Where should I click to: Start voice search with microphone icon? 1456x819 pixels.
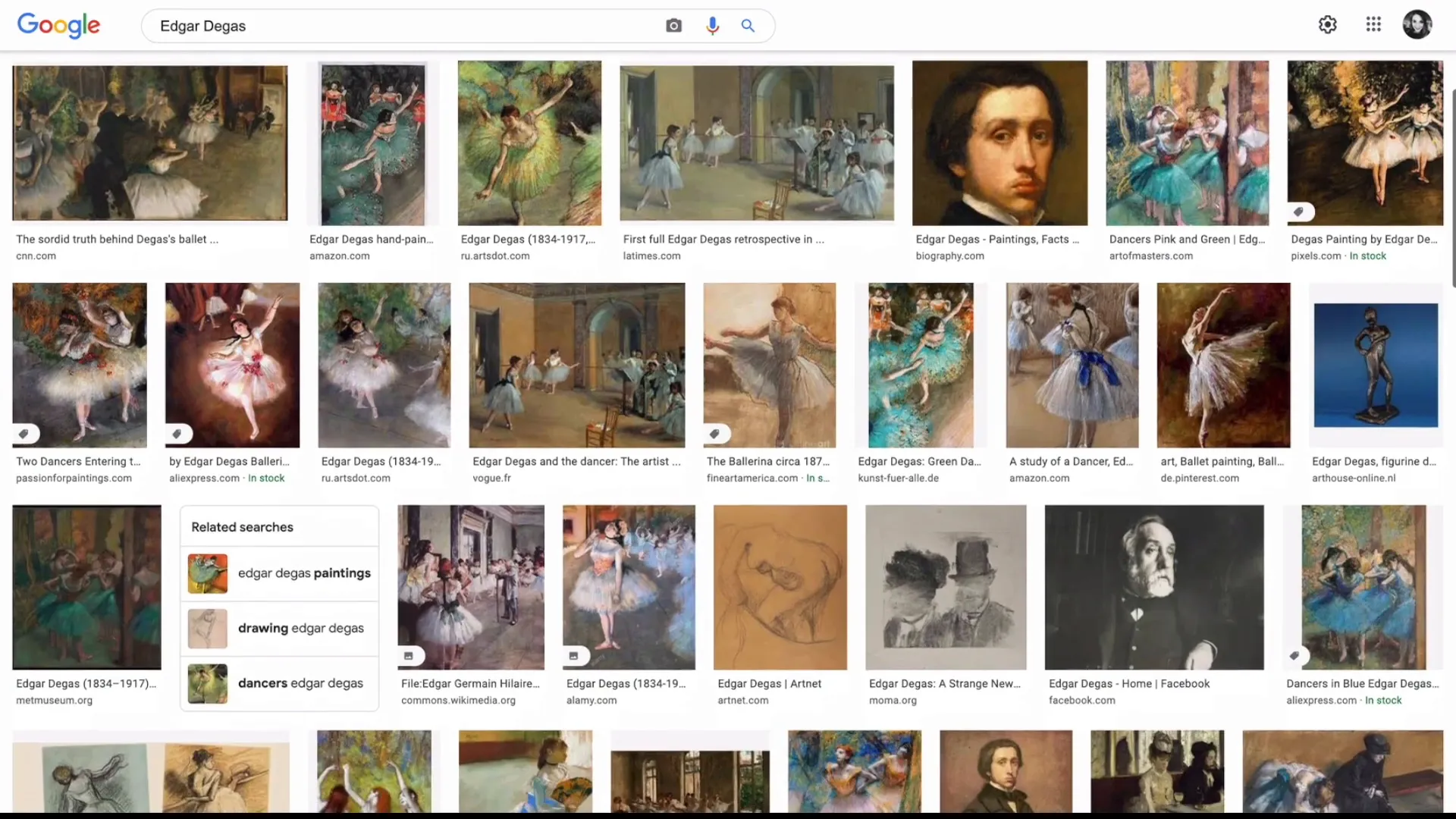point(712,26)
